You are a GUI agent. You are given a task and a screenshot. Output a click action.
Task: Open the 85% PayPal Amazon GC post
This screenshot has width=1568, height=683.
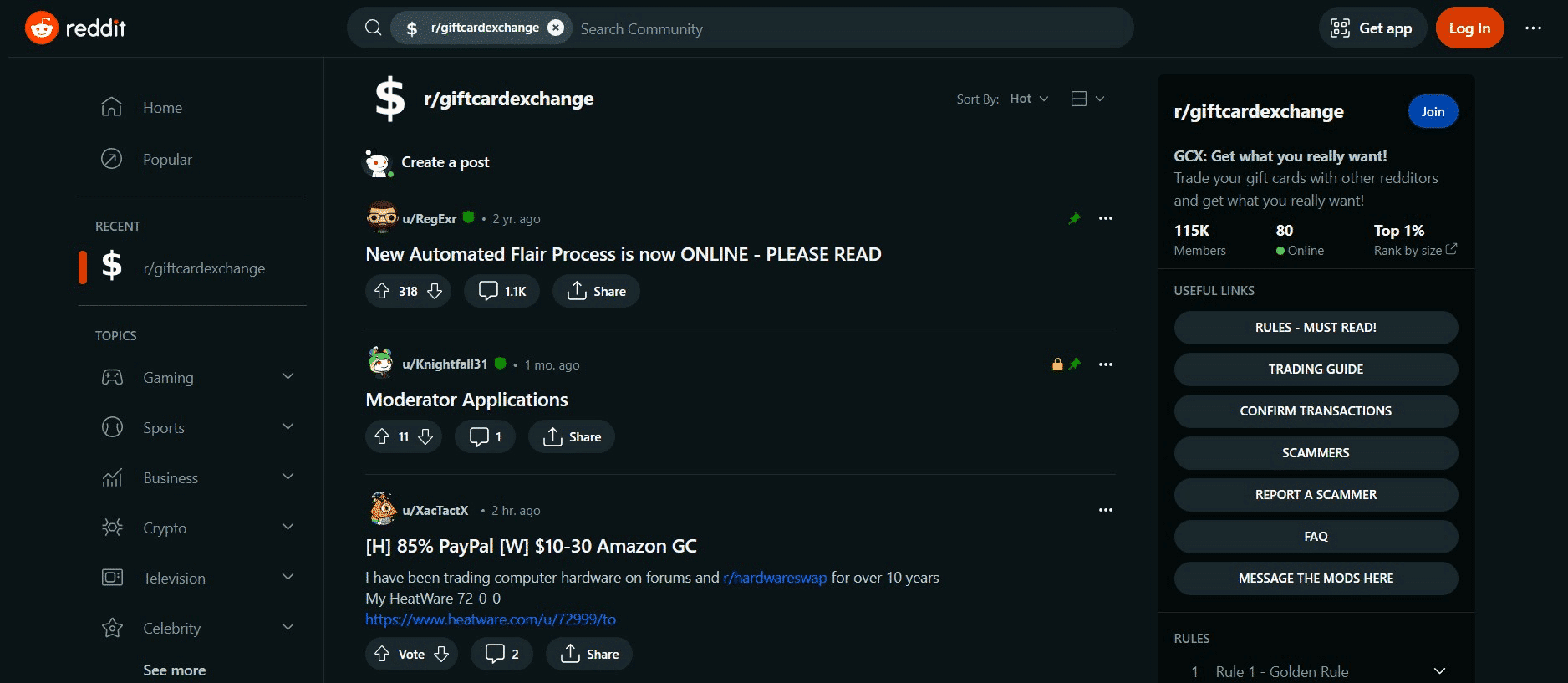point(531,546)
